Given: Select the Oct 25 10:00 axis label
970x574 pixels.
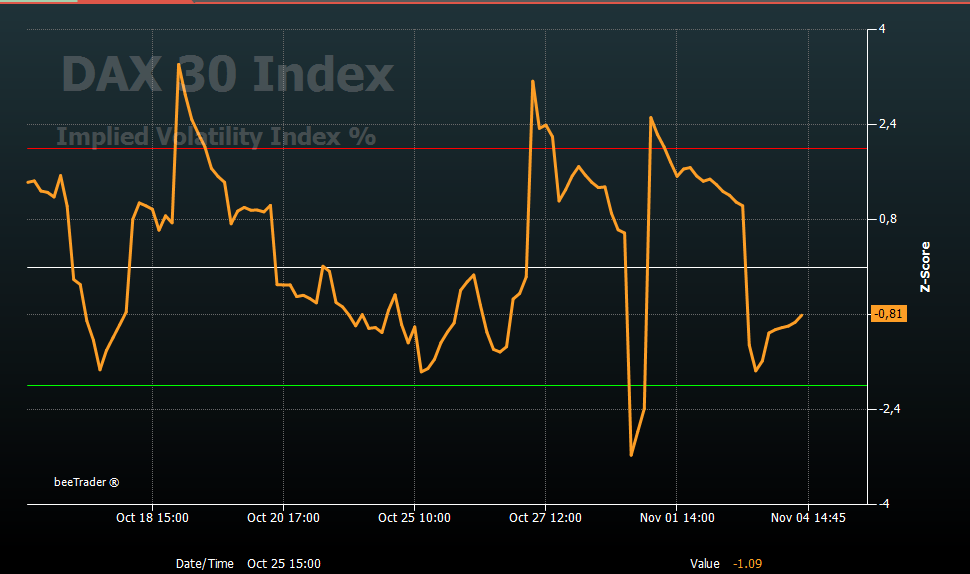Looking at the screenshot, I should [x=414, y=518].
